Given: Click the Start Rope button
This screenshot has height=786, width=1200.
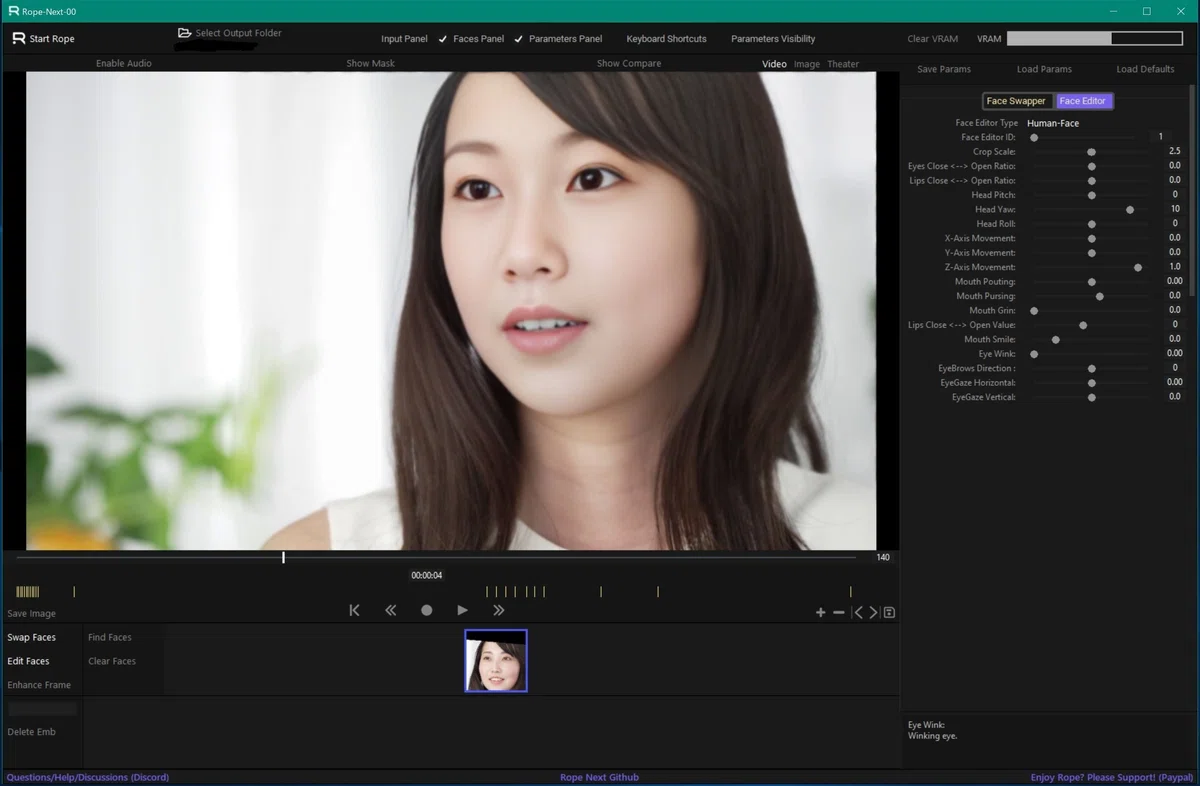Looking at the screenshot, I should click(43, 39).
